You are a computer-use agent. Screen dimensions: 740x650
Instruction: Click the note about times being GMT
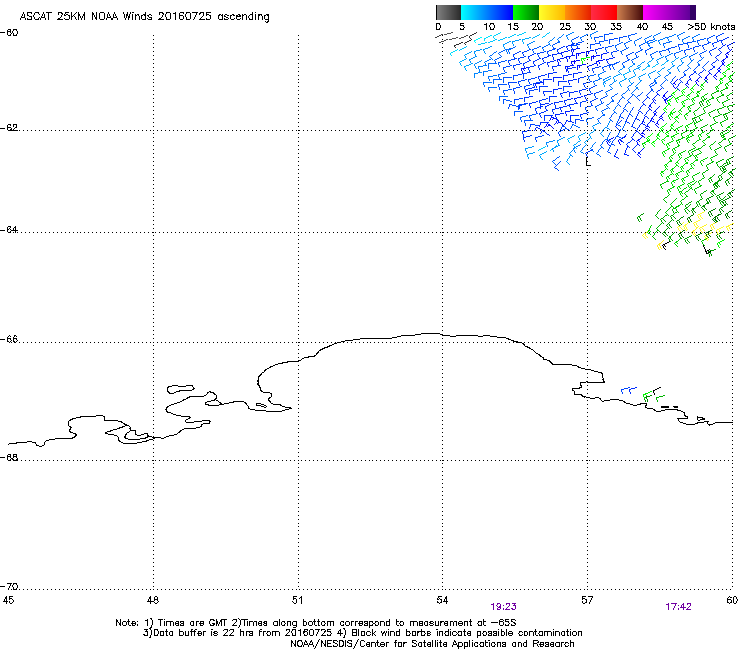coord(316,623)
